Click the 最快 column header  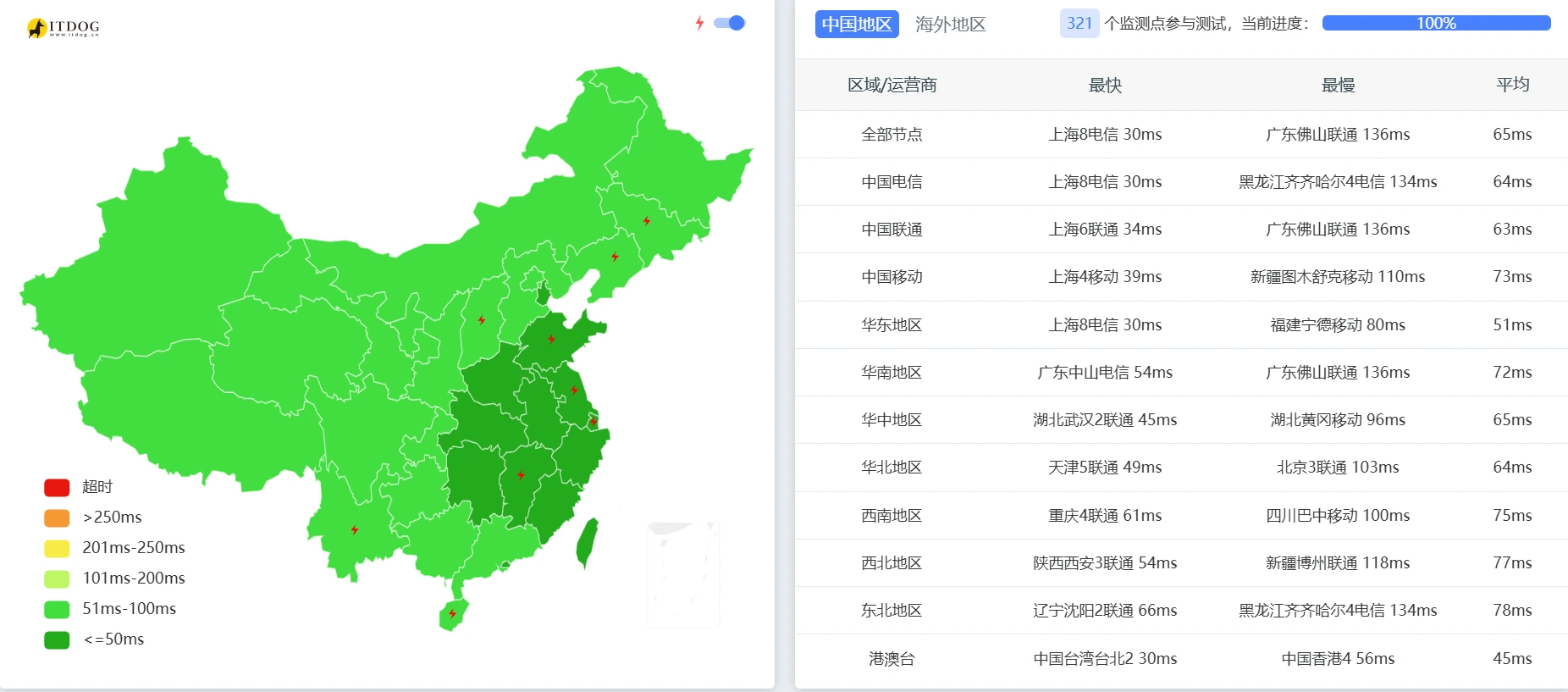tap(1105, 85)
